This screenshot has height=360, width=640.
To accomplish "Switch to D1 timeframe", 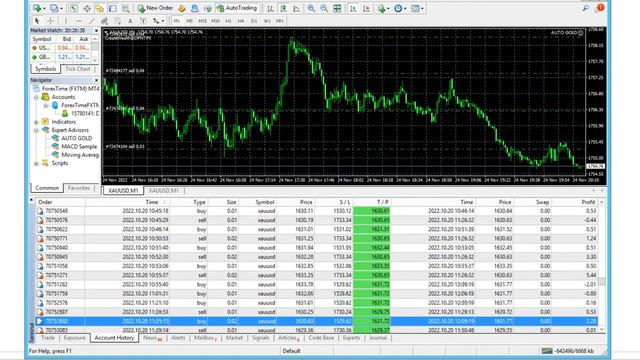I will coord(254,21).
